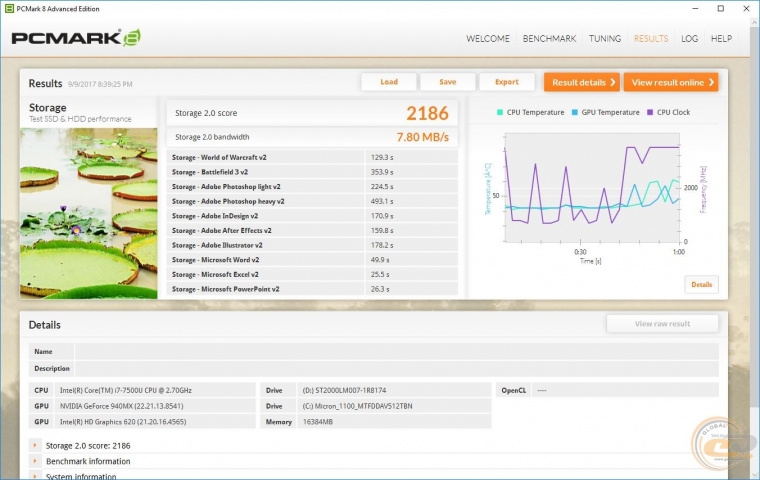
Task: Click the chart Details button
Action: point(701,285)
